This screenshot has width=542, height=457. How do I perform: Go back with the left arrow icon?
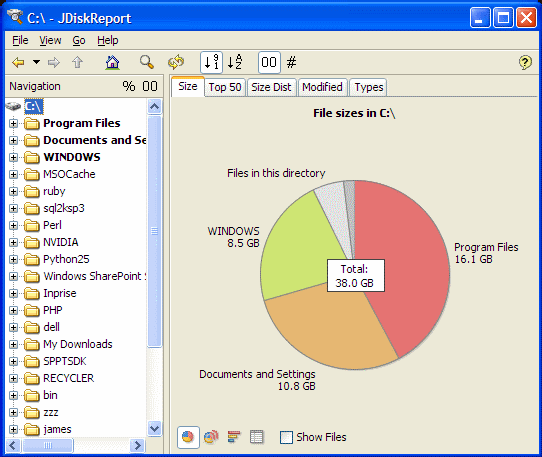pyautogui.click(x=18, y=63)
